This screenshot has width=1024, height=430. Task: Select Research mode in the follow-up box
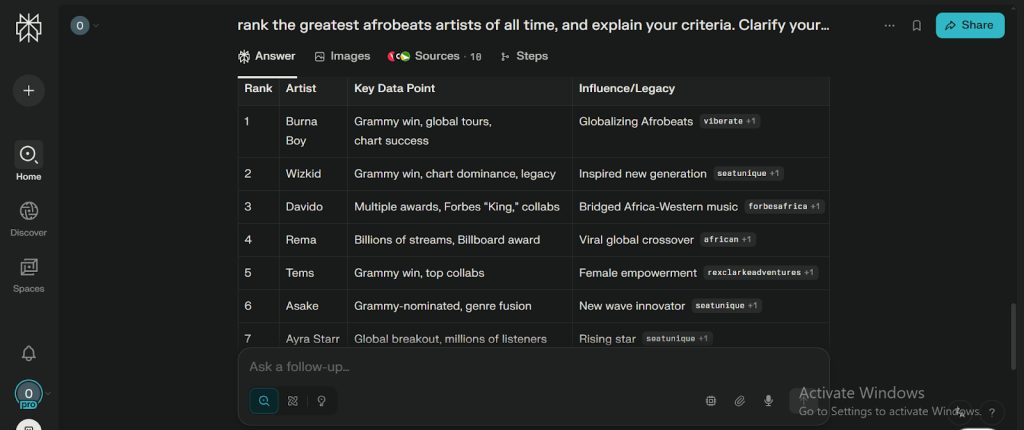pyautogui.click(x=293, y=401)
